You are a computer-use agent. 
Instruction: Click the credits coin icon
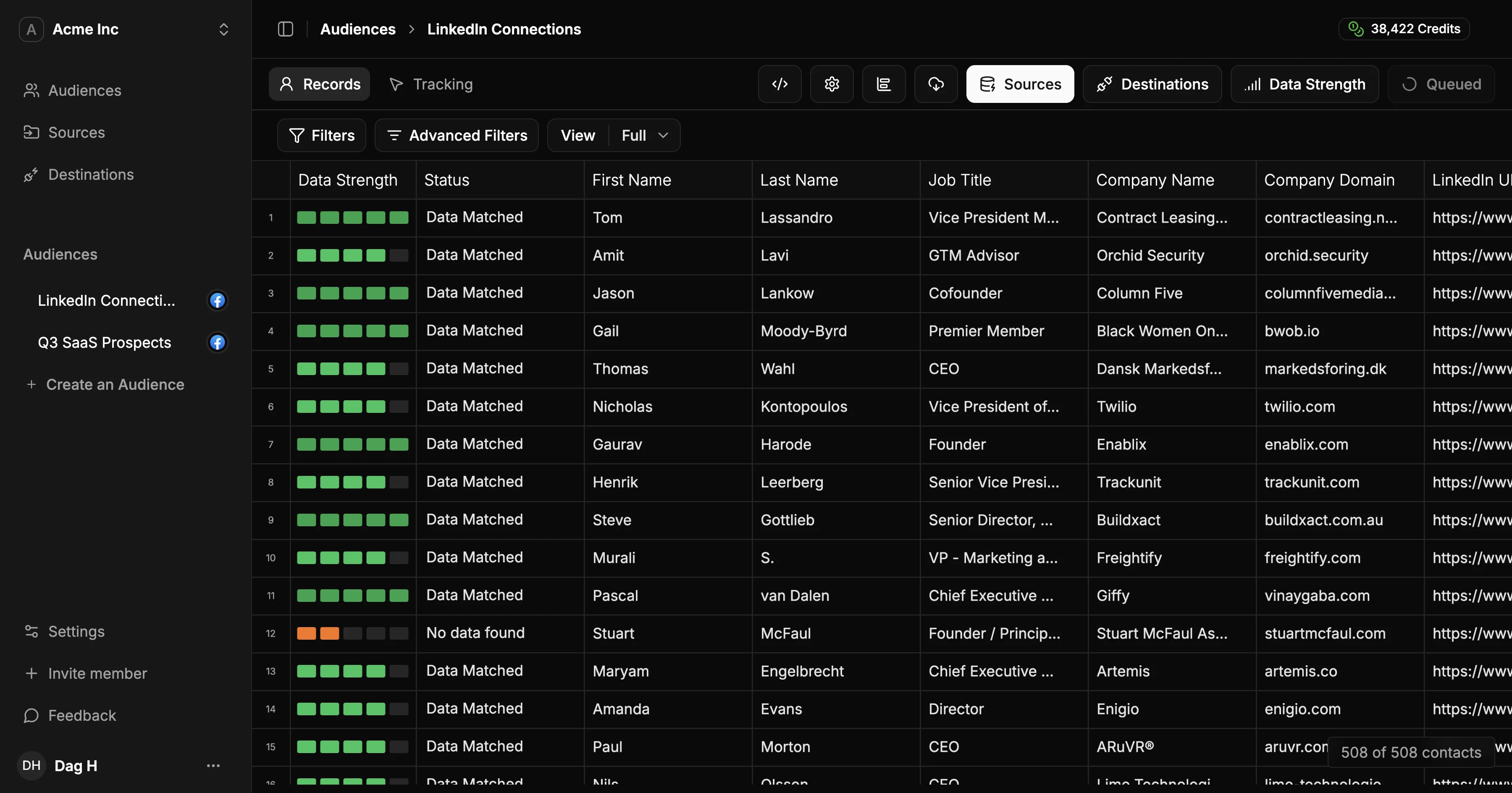[x=1355, y=29]
